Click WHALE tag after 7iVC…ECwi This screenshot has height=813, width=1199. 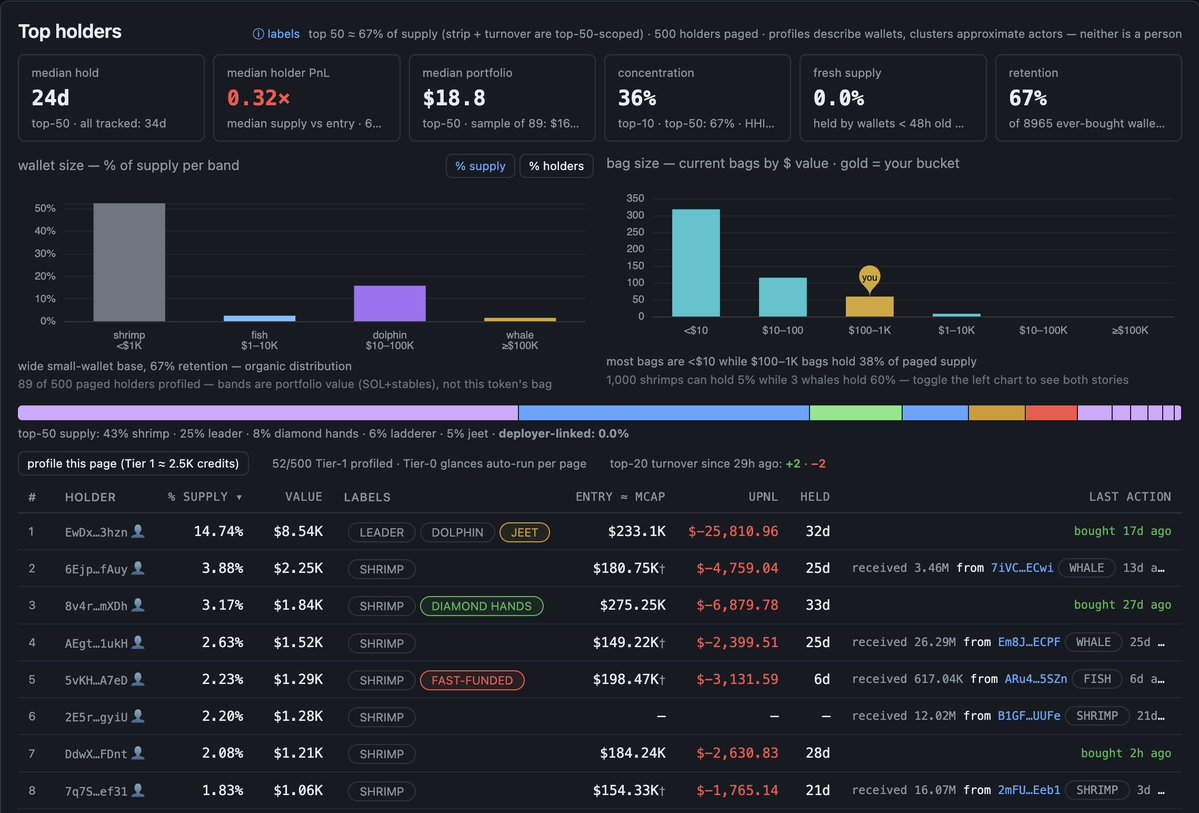pos(1087,567)
